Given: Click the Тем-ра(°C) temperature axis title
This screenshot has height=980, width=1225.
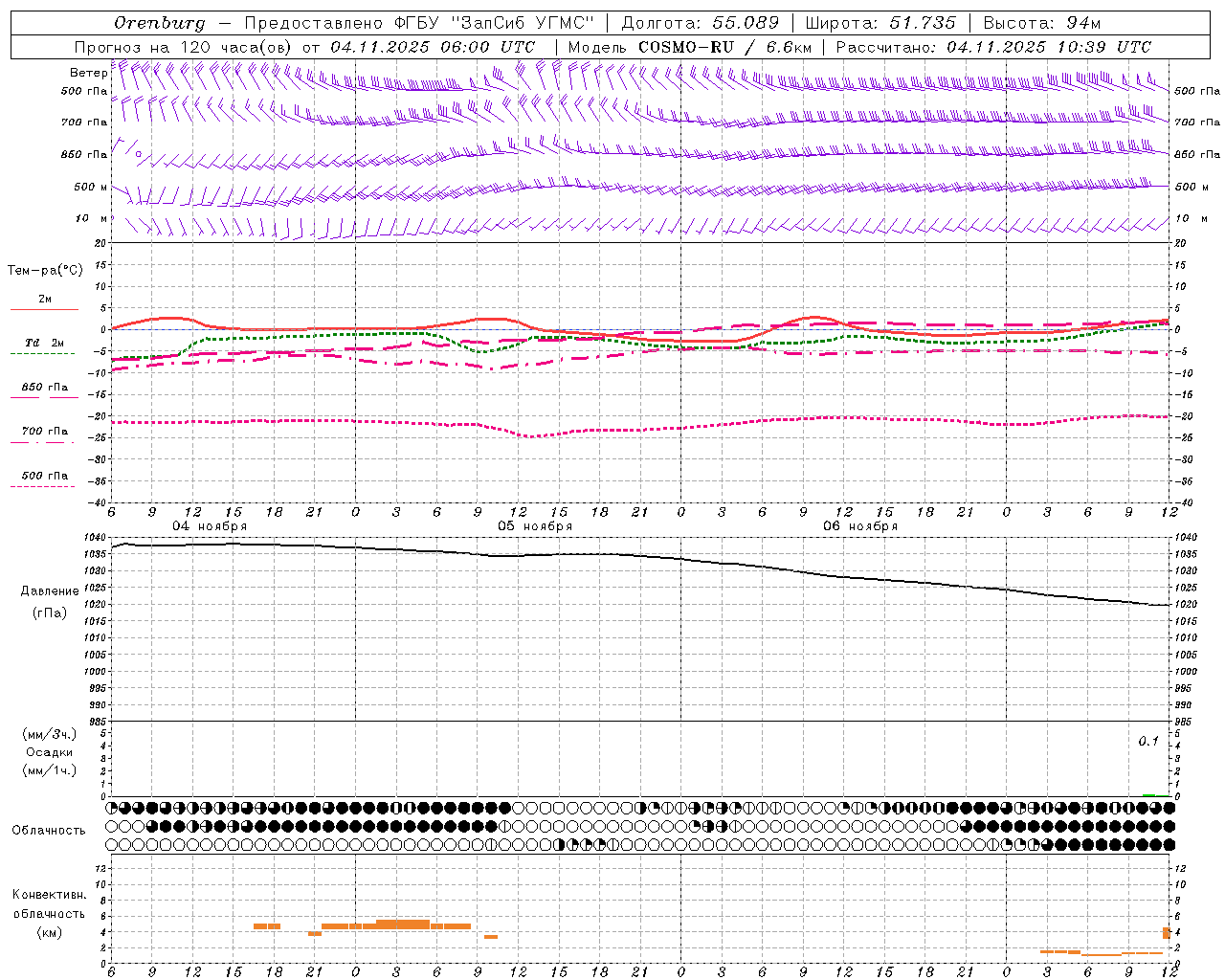Looking at the screenshot, I should click(x=45, y=271).
